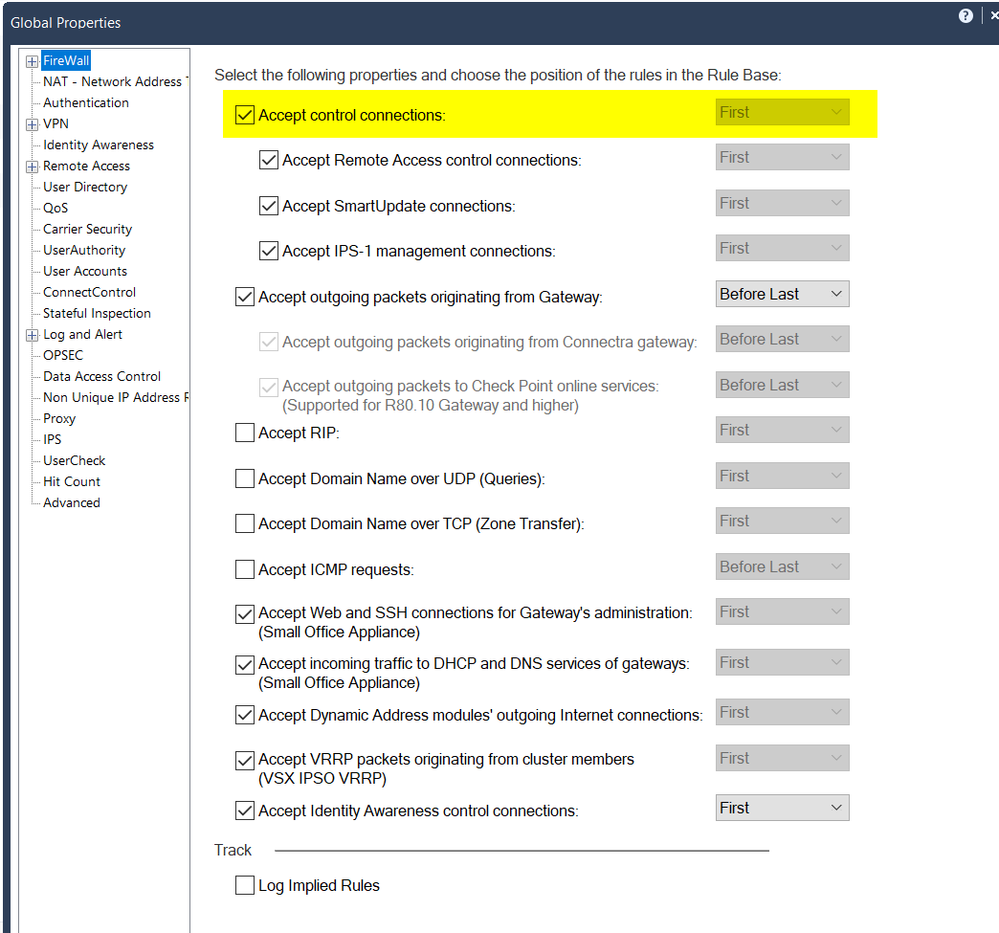Open OPSEC settings
The height and width of the screenshot is (933, 999).
[x=62, y=355]
